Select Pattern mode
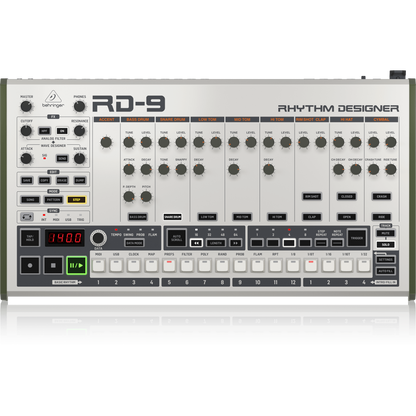Screen dimensions: 416x416 coord(53,200)
